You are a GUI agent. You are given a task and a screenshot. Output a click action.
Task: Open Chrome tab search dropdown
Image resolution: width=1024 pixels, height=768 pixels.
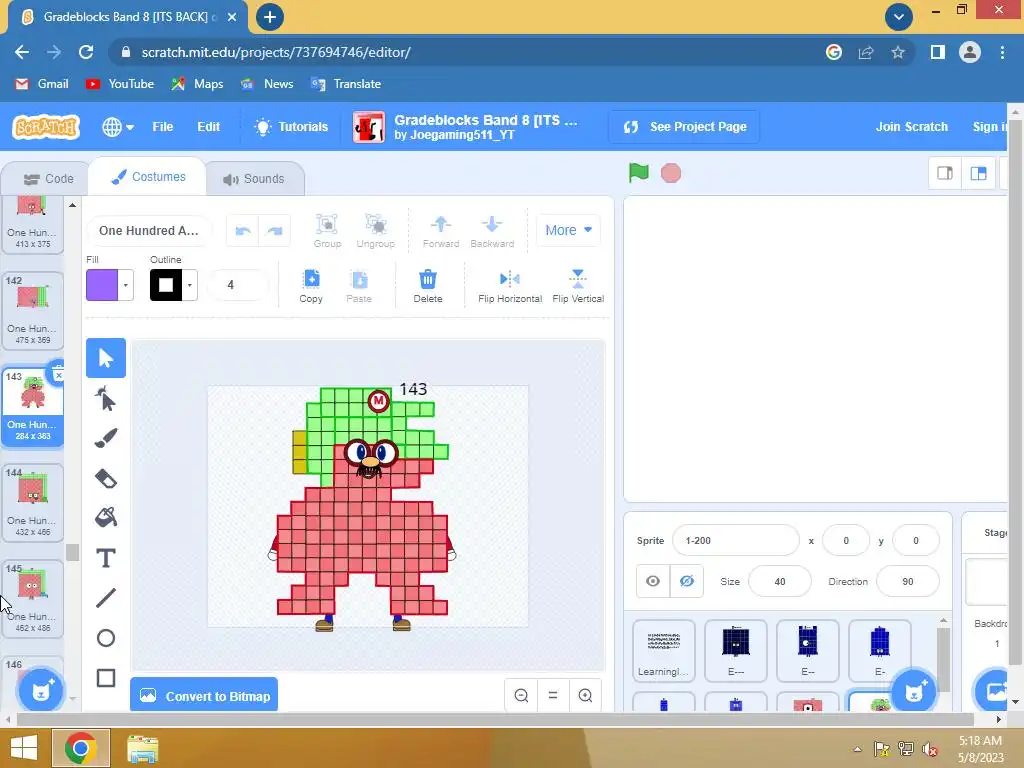tap(899, 16)
